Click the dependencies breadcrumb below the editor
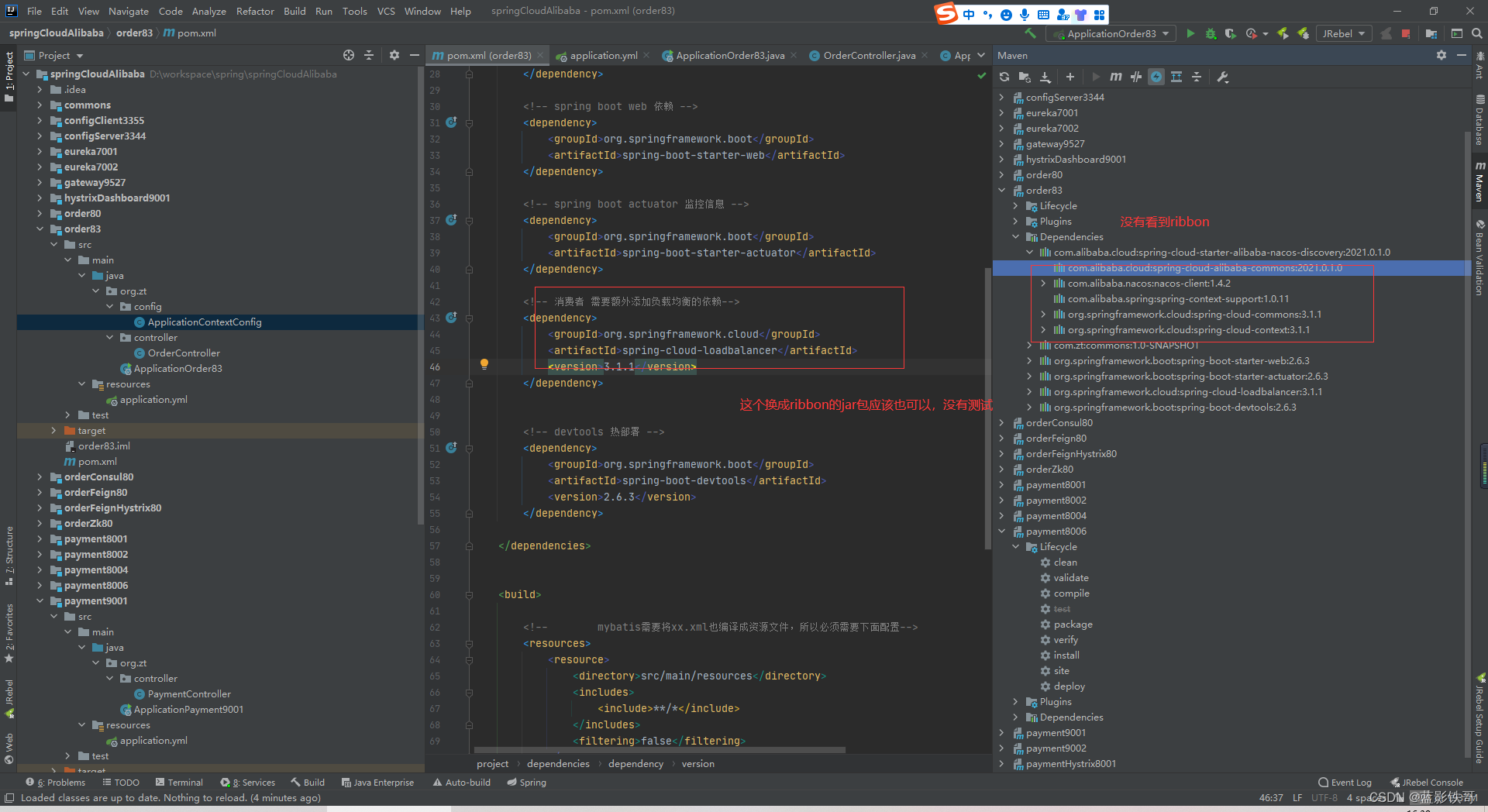 click(x=558, y=763)
